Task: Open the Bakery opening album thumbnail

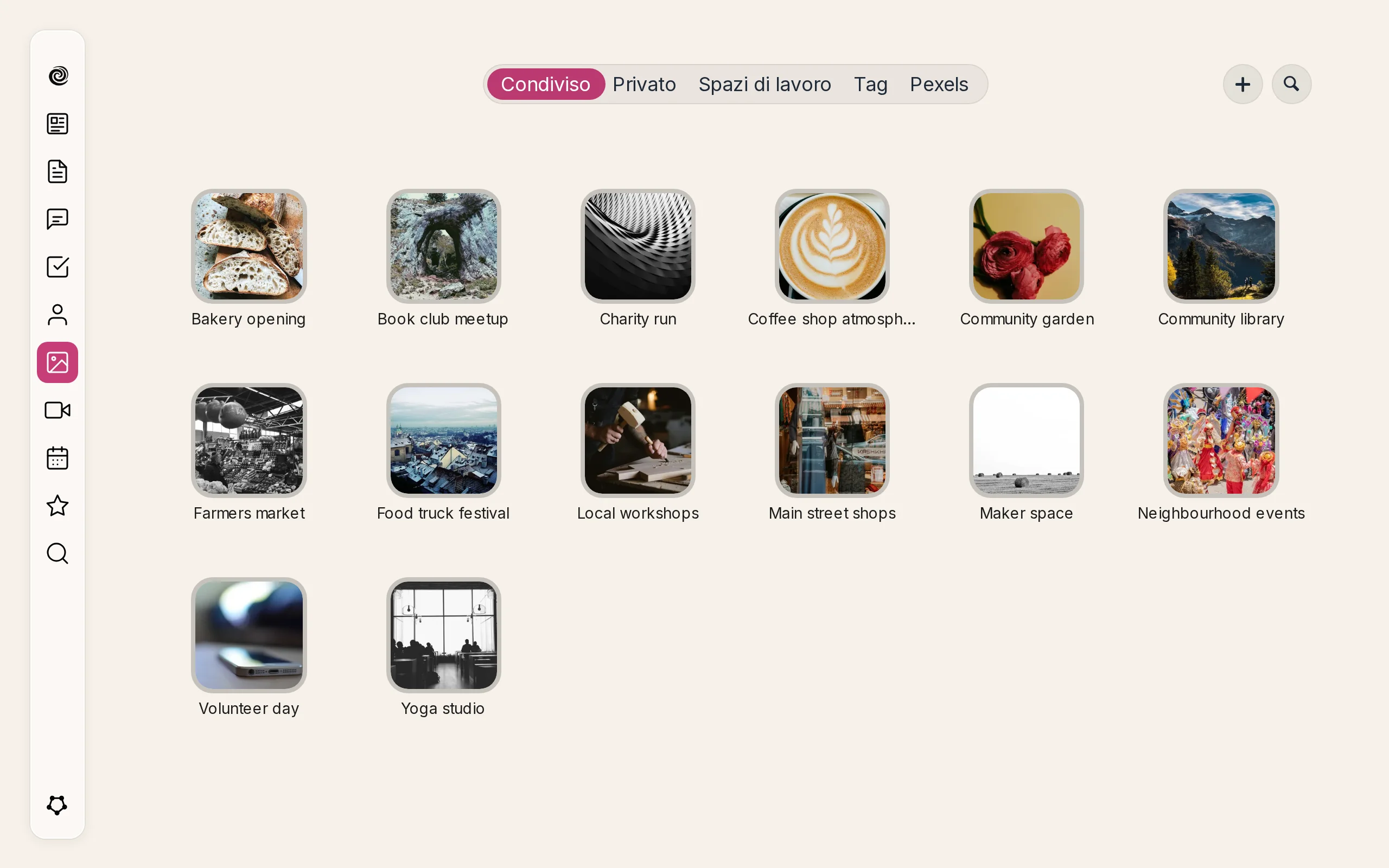Action: [249, 246]
